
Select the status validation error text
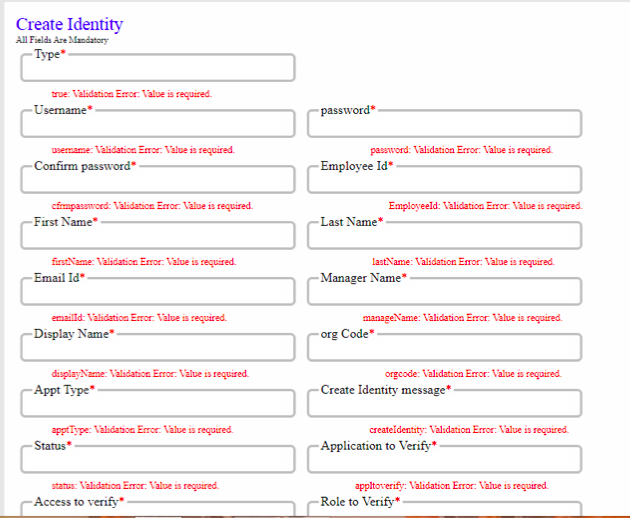[135, 485]
